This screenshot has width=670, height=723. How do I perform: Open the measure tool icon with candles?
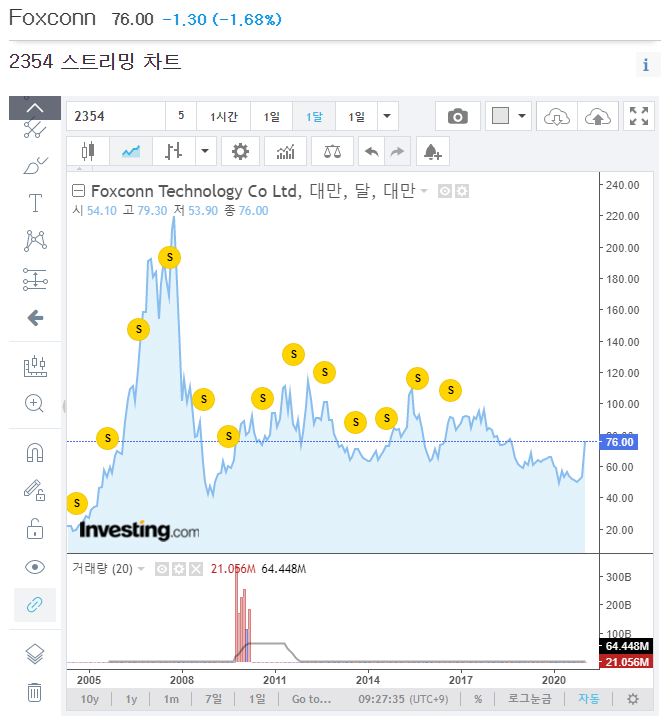coord(35,367)
